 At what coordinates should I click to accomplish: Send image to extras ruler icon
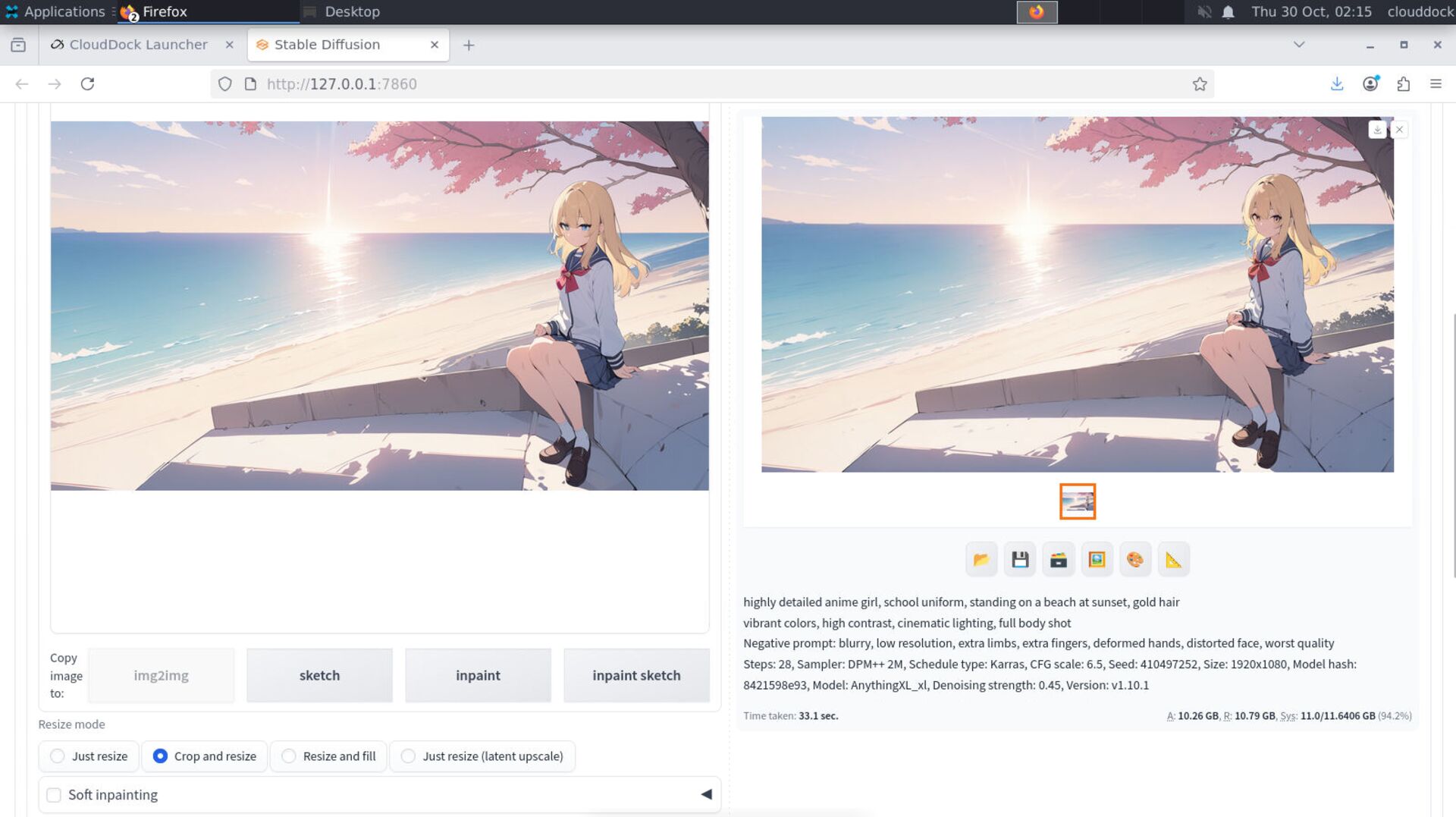pos(1173,560)
